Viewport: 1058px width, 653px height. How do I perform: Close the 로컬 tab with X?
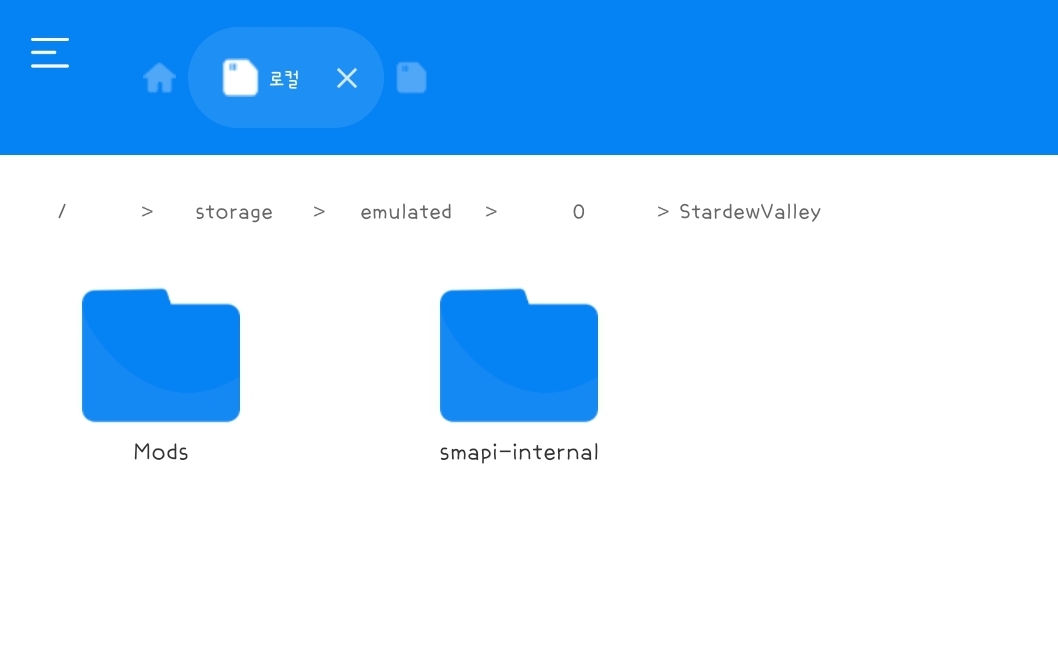(347, 78)
